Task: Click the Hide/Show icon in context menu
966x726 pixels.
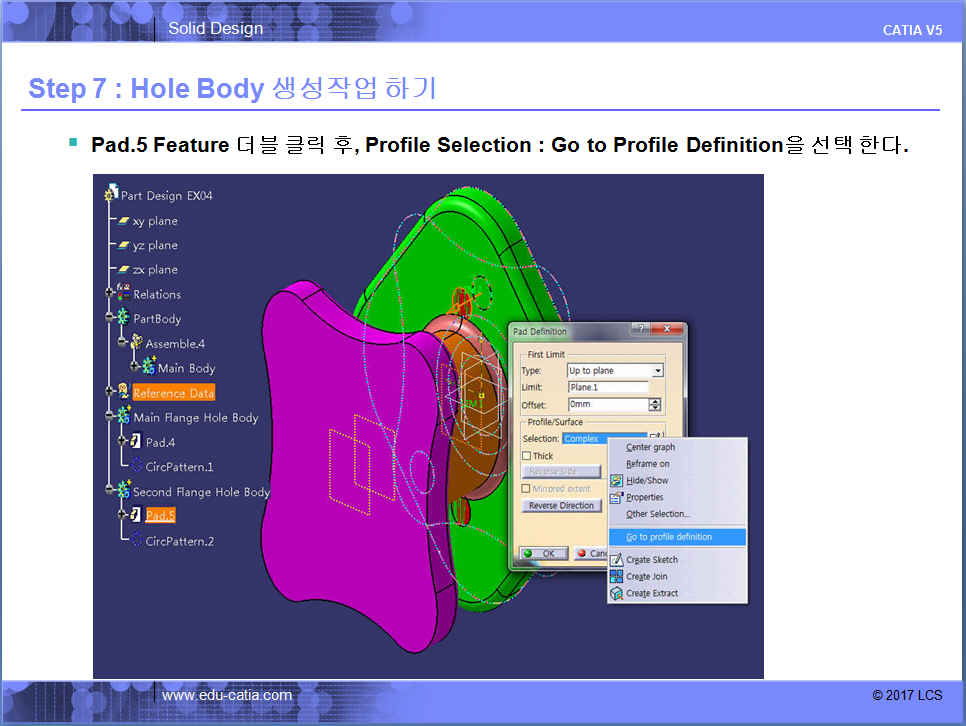Action: pyautogui.click(x=616, y=481)
